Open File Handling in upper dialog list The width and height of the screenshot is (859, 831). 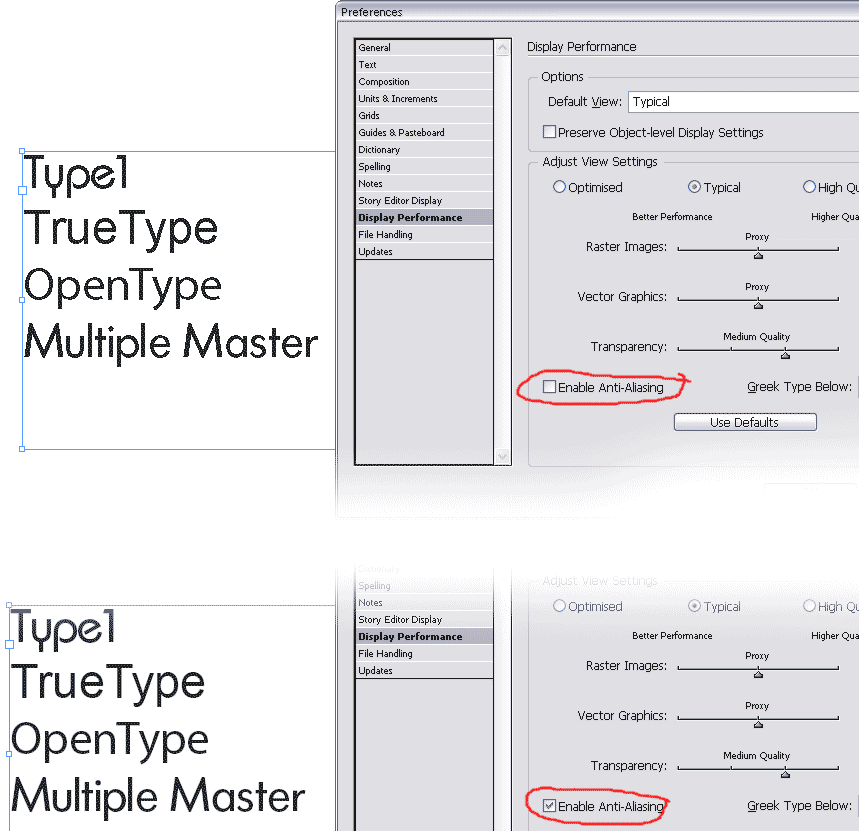(425, 234)
